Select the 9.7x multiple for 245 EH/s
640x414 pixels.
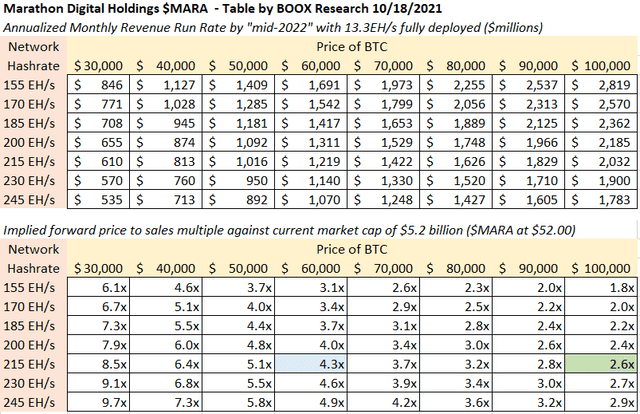point(98,403)
